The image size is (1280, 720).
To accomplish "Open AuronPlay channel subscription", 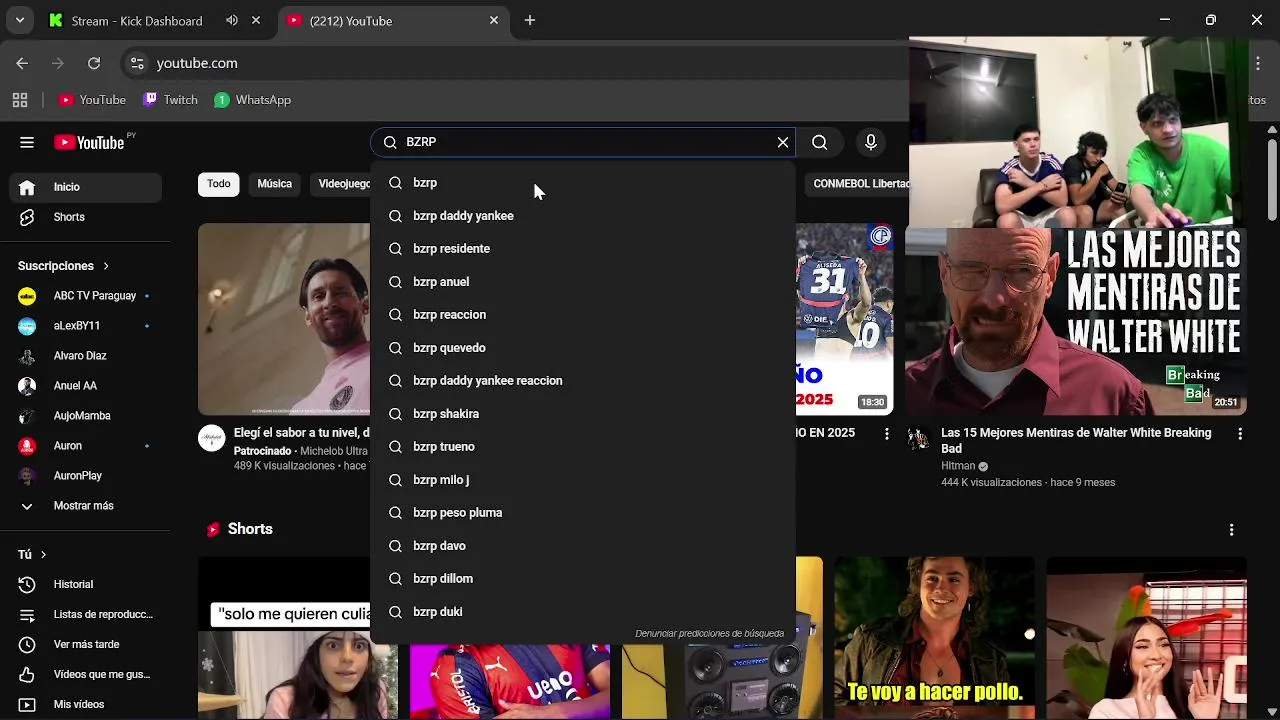I will click(x=86, y=476).
